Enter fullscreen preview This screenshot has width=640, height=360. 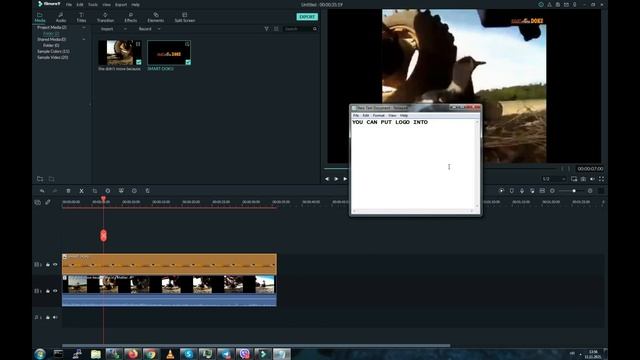coord(601,179)
